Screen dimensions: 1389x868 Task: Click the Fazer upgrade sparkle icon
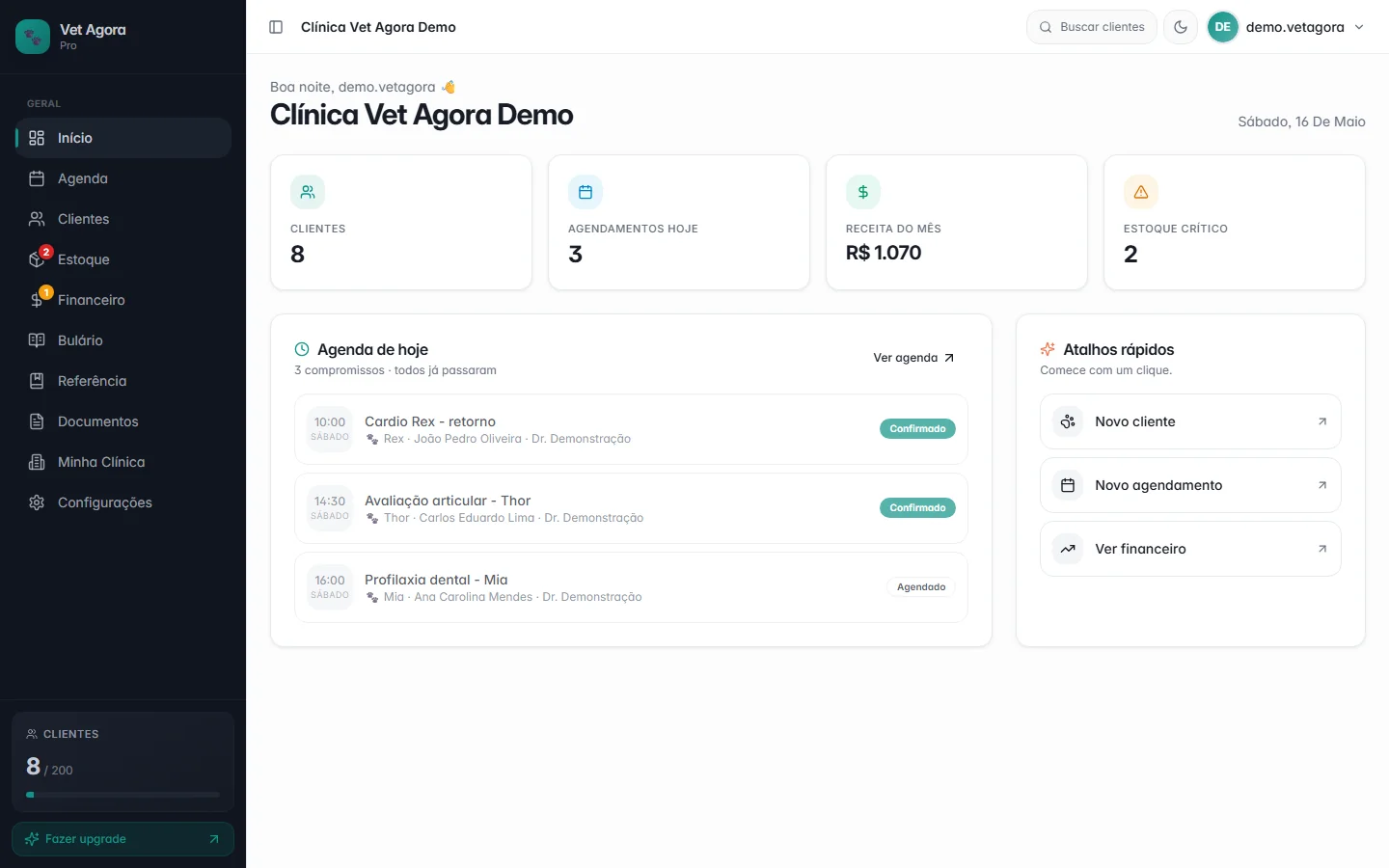(x=32, y=839)
